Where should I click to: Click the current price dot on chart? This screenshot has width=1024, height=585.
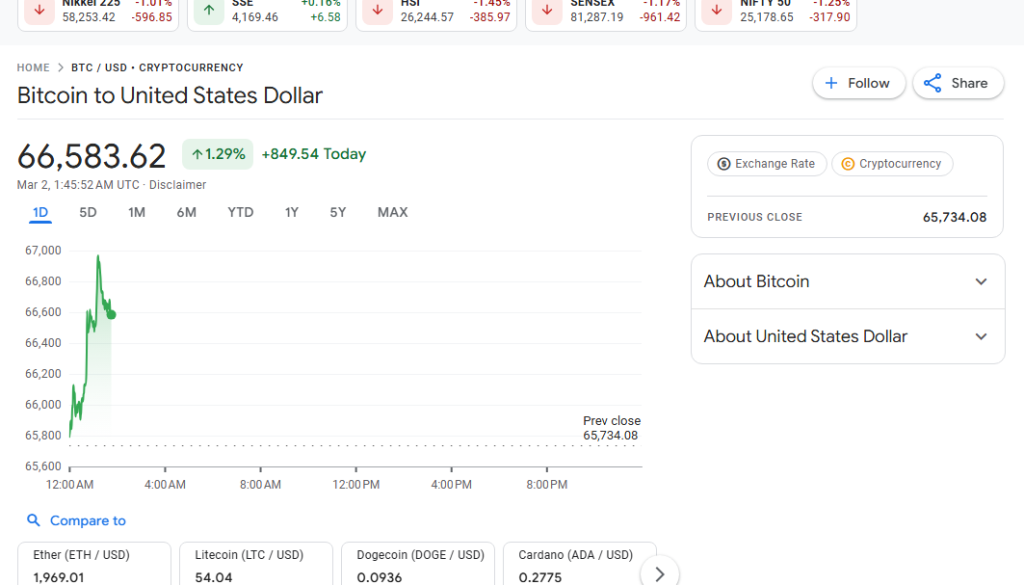pyautogui.click(x=111, y=315)
